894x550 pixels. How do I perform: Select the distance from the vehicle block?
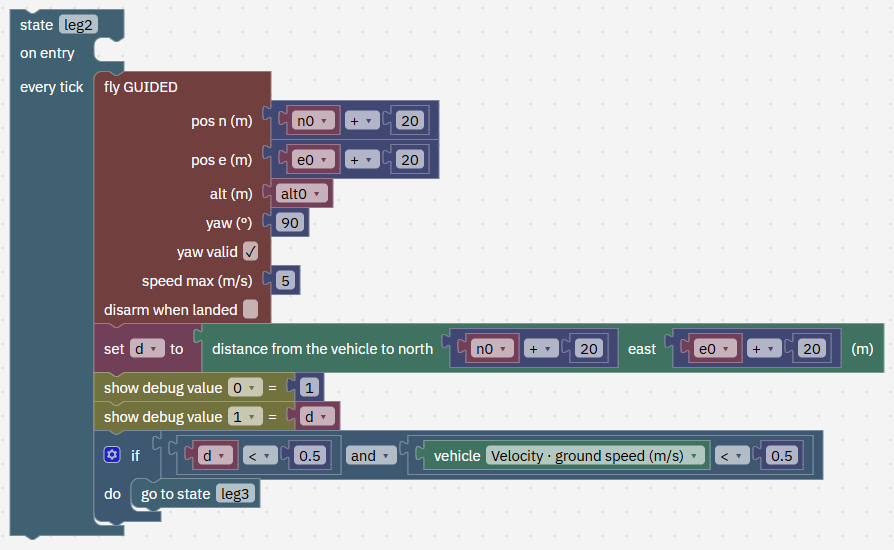coord(323,349)
